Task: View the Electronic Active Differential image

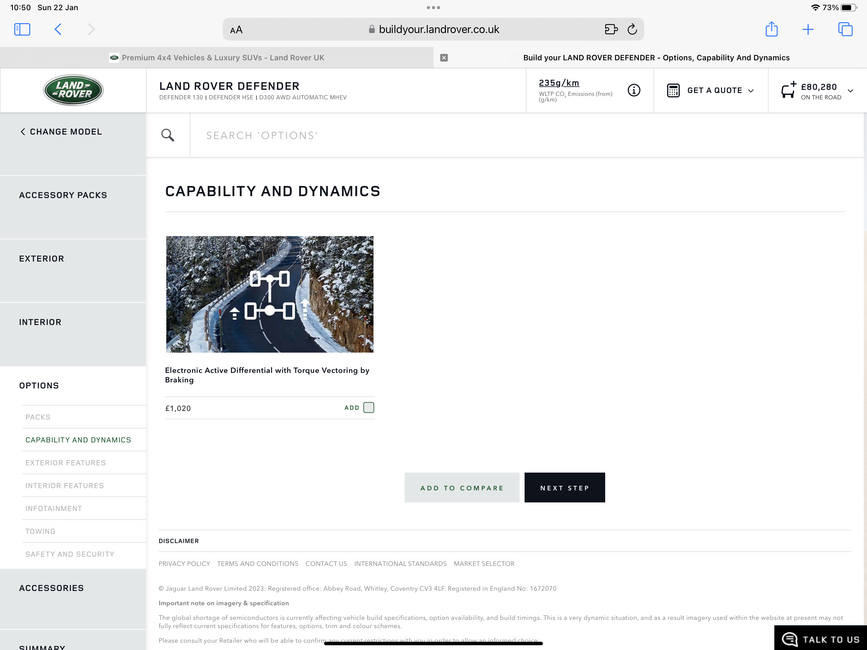Action: (x=270, y=294)
